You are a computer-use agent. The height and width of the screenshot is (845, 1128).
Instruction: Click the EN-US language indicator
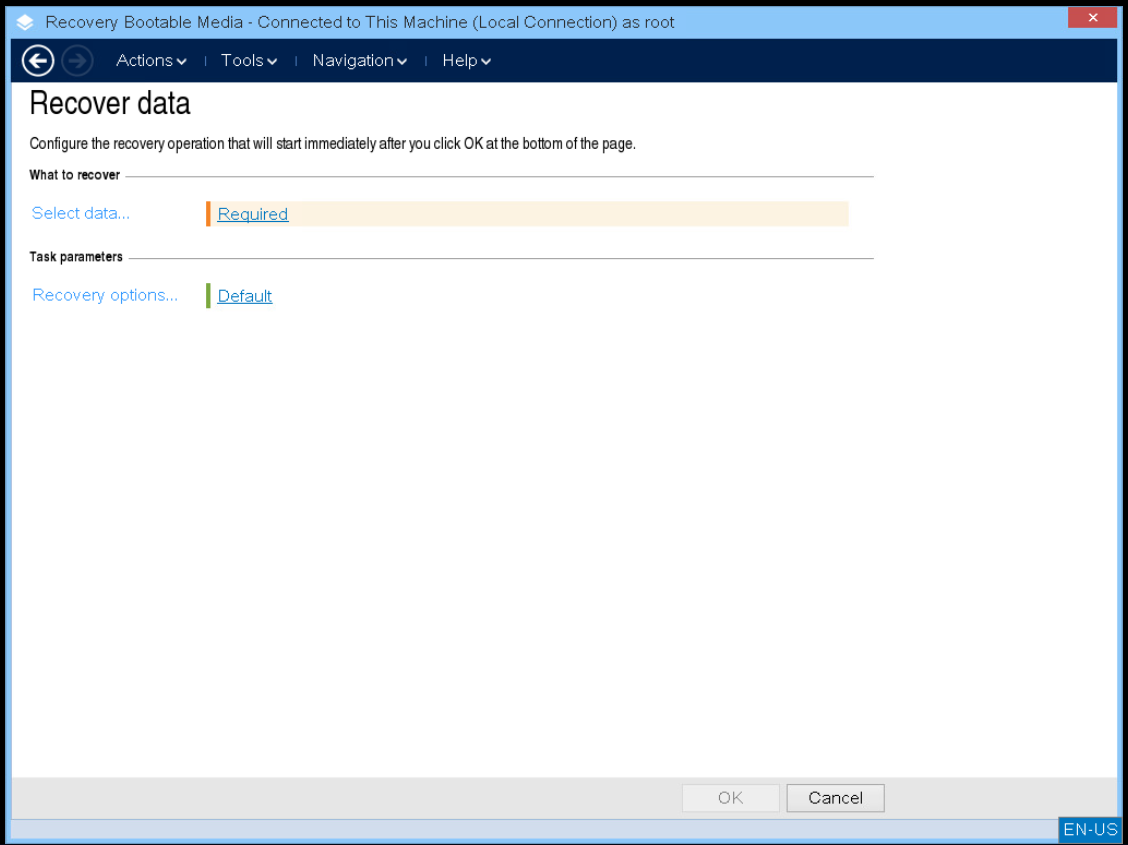[1089, 829]
